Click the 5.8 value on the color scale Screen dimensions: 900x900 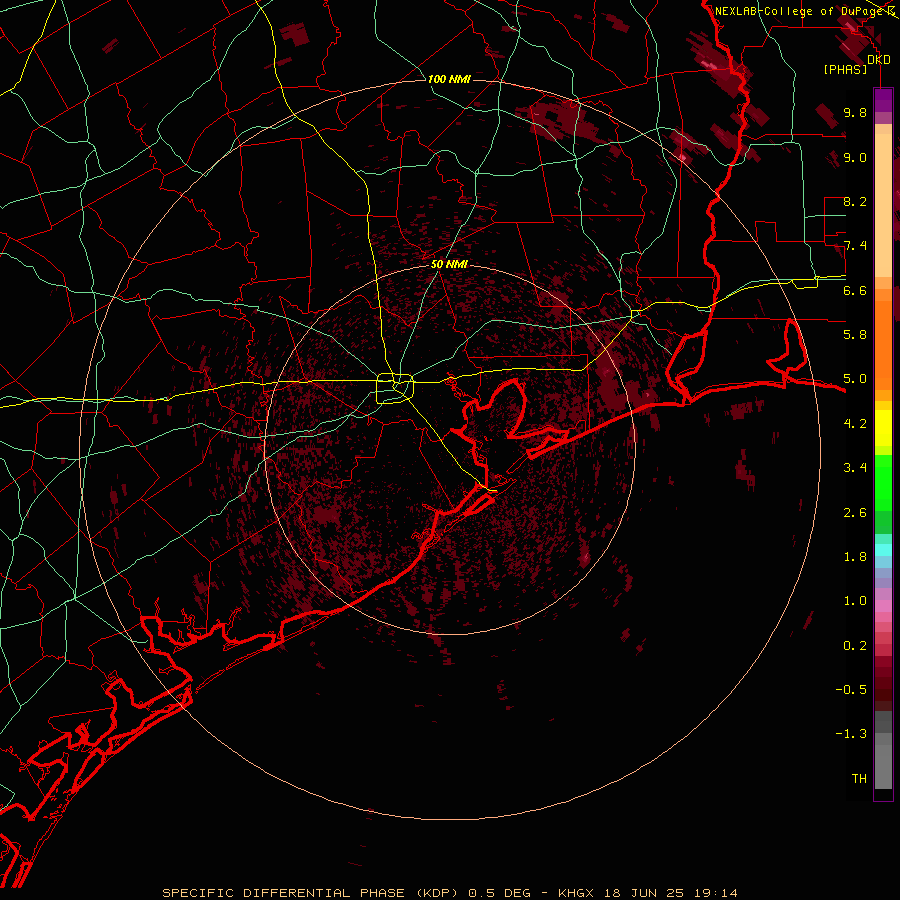coord(855,335)
